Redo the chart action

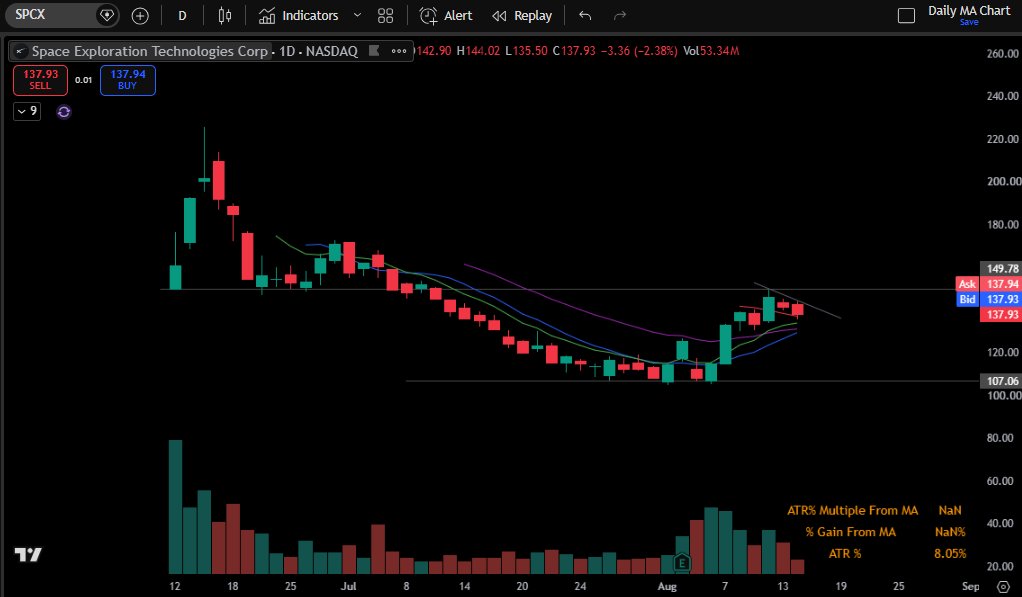pyautogui.click(x=620, y=16)
